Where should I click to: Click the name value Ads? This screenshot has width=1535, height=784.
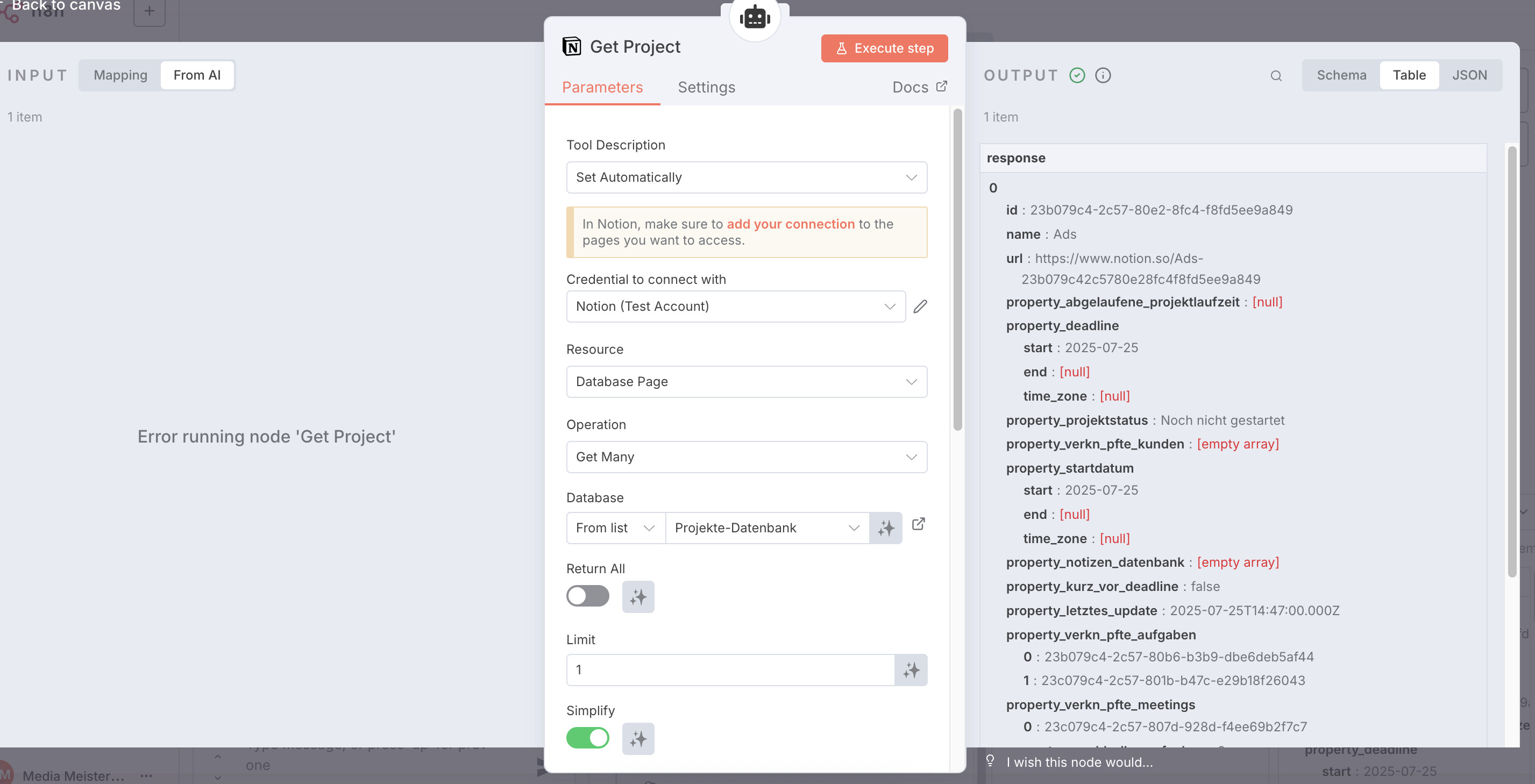pos(1064,234)
